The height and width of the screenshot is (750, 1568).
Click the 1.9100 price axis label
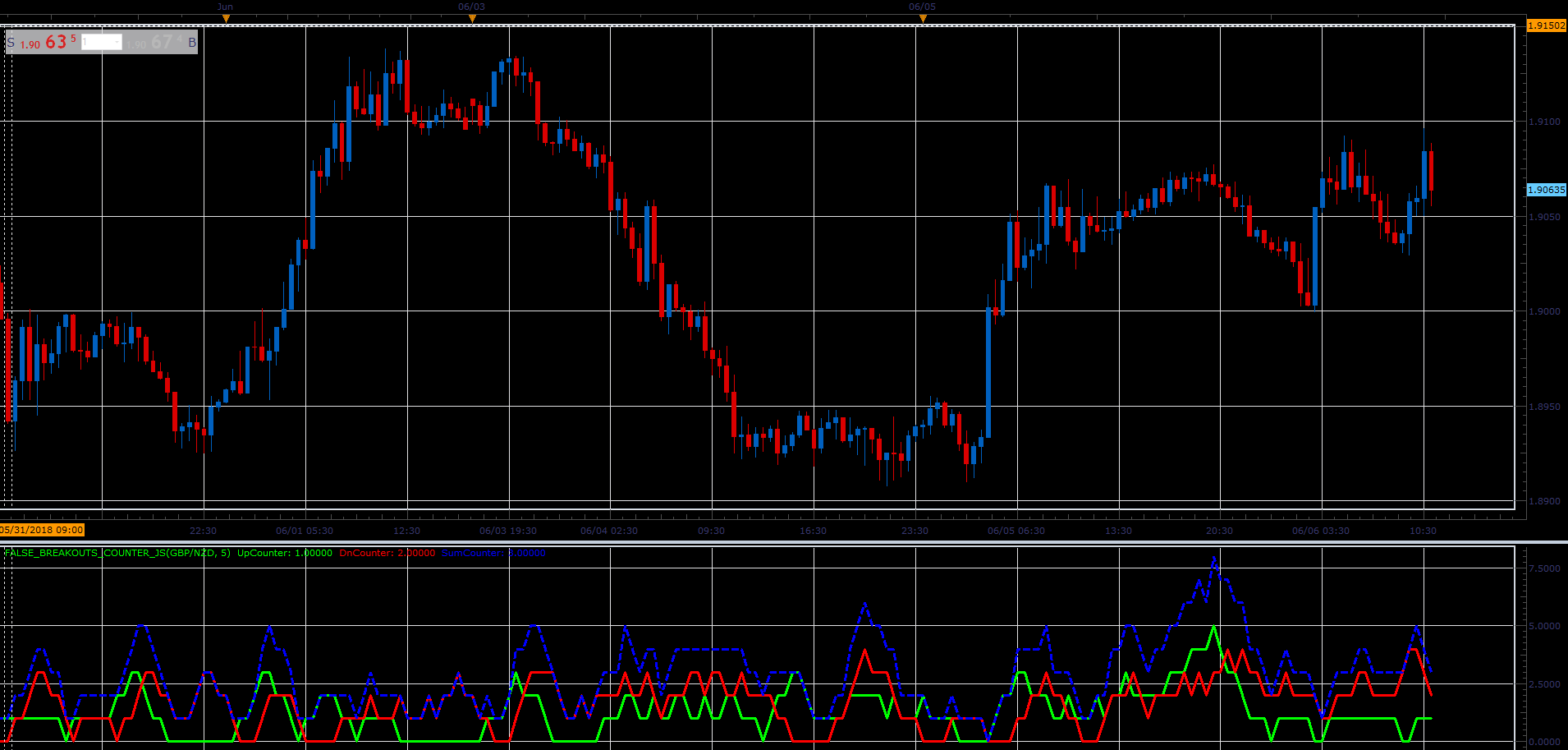[1545, 122]
